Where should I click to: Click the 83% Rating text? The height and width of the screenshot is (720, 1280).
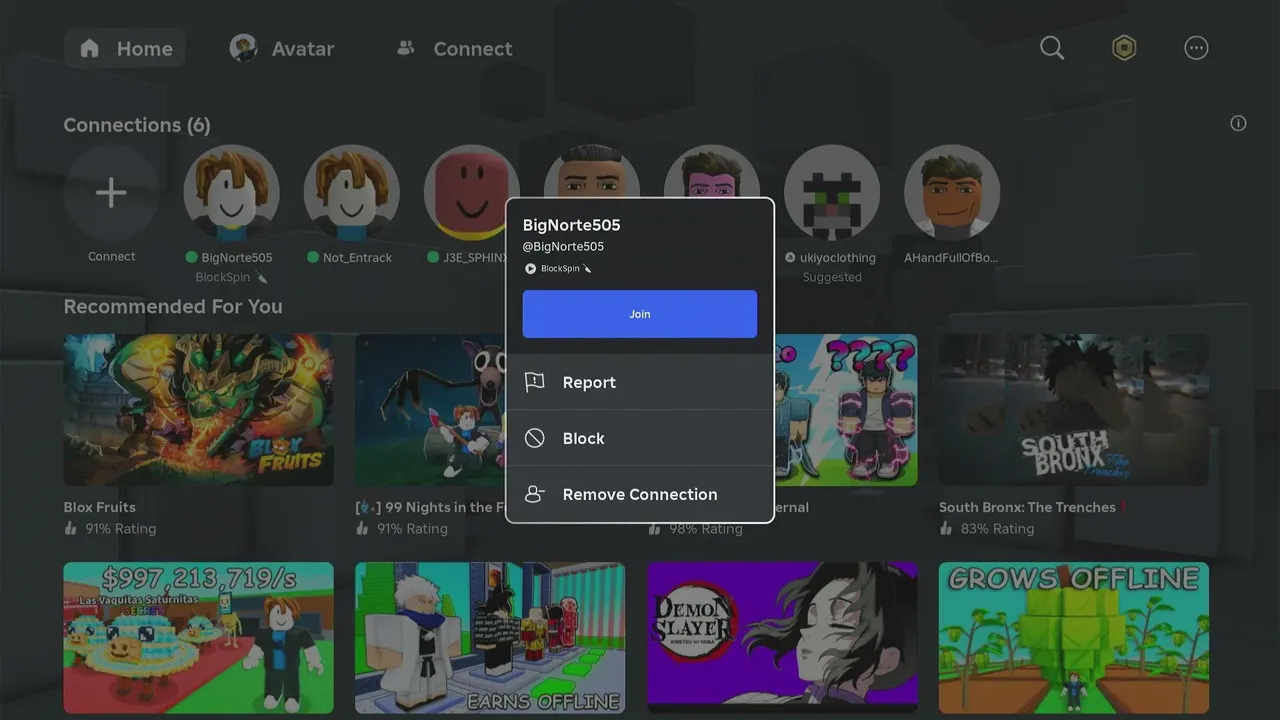tap(997, 528)
